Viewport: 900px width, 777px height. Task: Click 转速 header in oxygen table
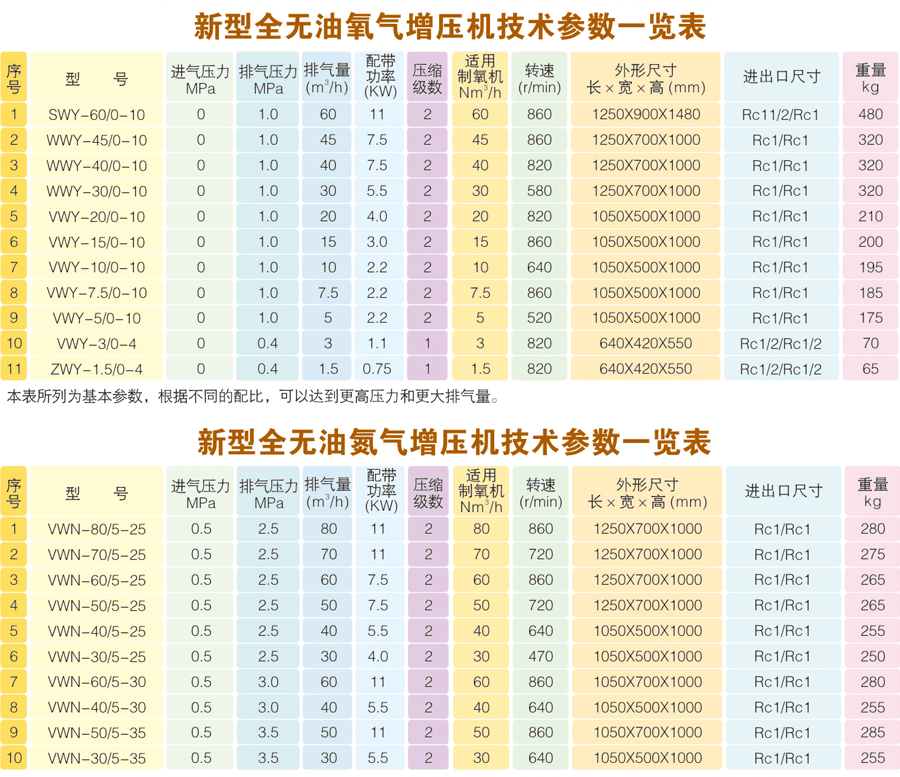540,77
